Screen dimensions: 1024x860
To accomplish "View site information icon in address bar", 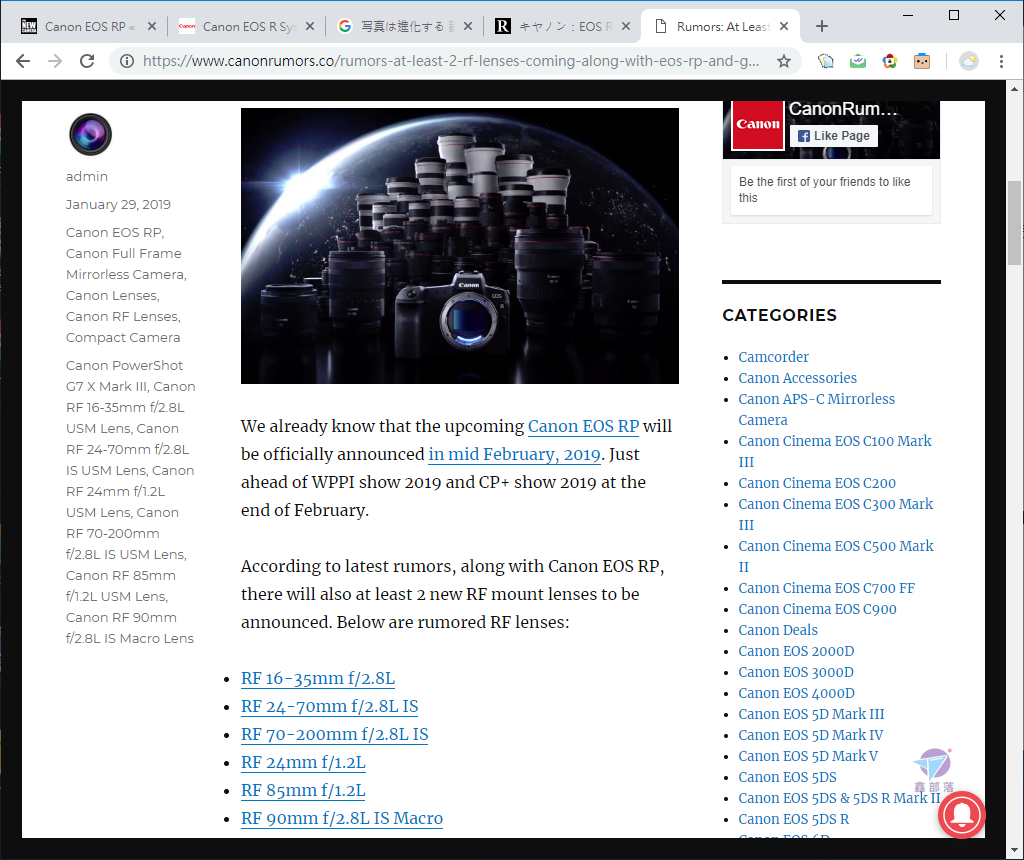I will (127, 61).
